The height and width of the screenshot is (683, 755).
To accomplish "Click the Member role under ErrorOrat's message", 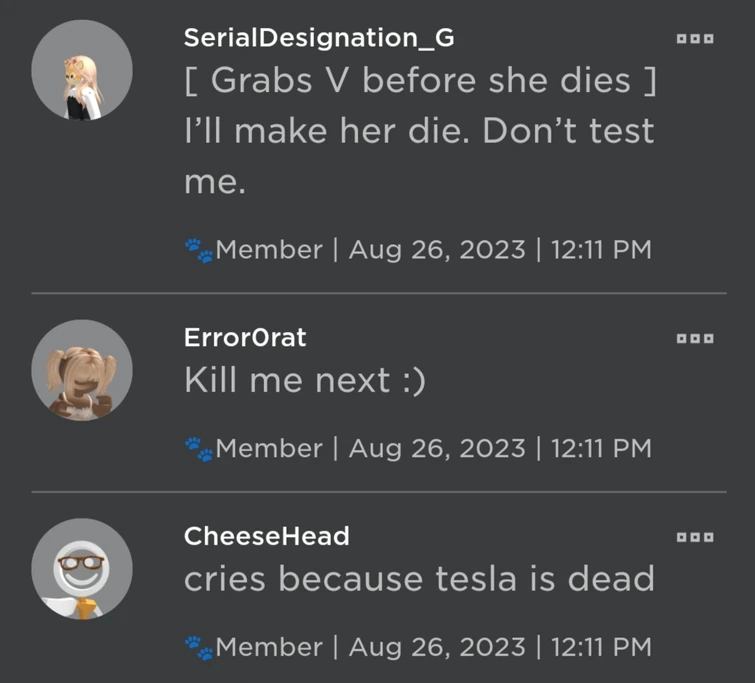I will [269, 448].
